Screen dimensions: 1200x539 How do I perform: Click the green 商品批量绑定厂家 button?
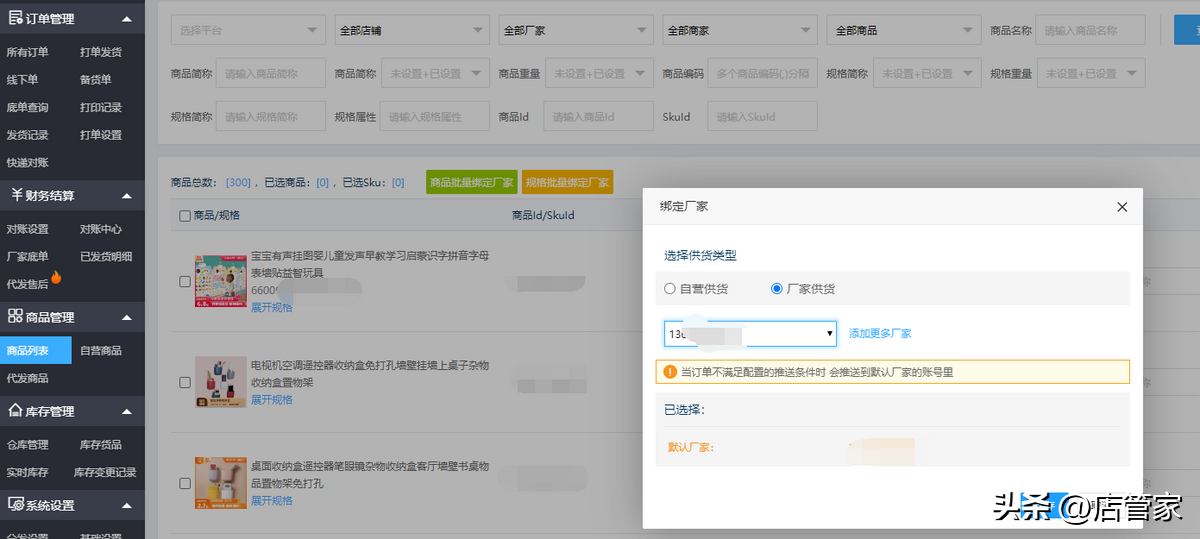[471, 182]
